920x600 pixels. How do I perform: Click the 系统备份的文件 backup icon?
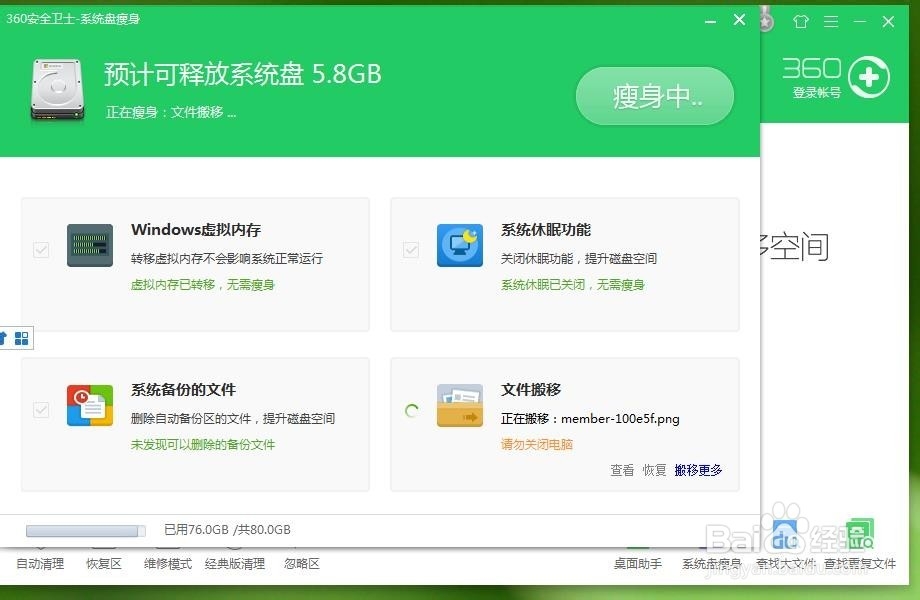point(90,405)
